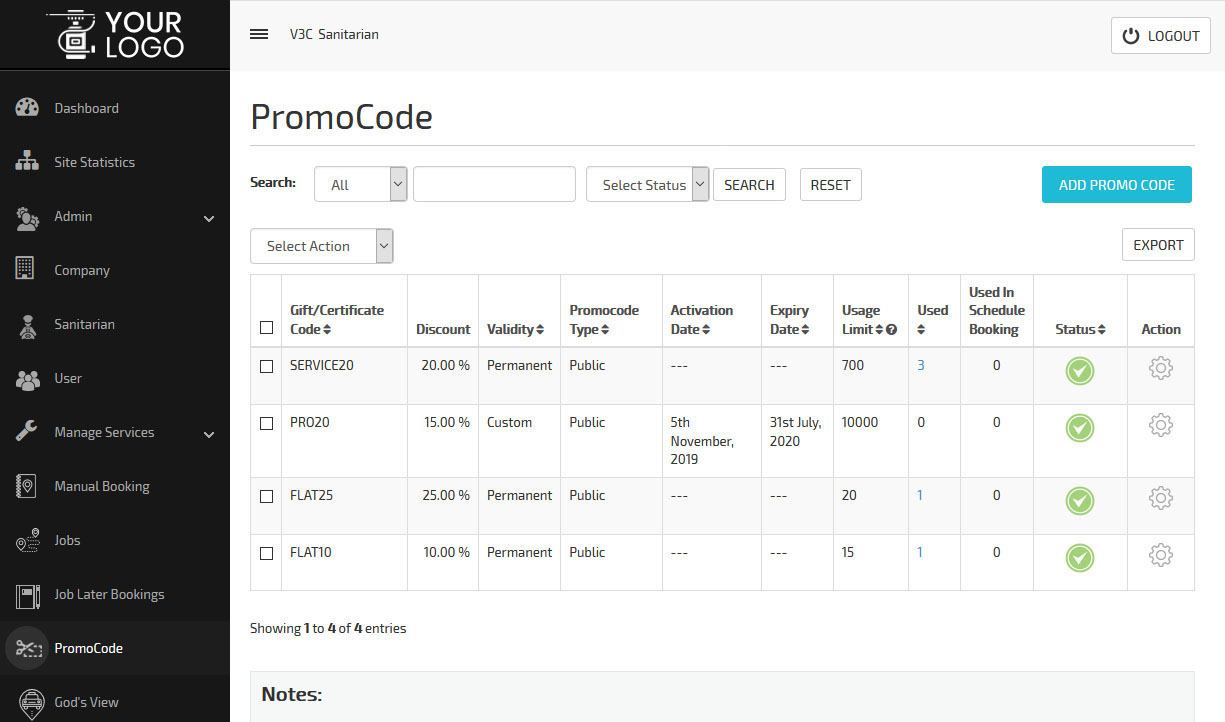
Task: Sort by Promocode Type column arrows
Action: (x=604, y=330)
